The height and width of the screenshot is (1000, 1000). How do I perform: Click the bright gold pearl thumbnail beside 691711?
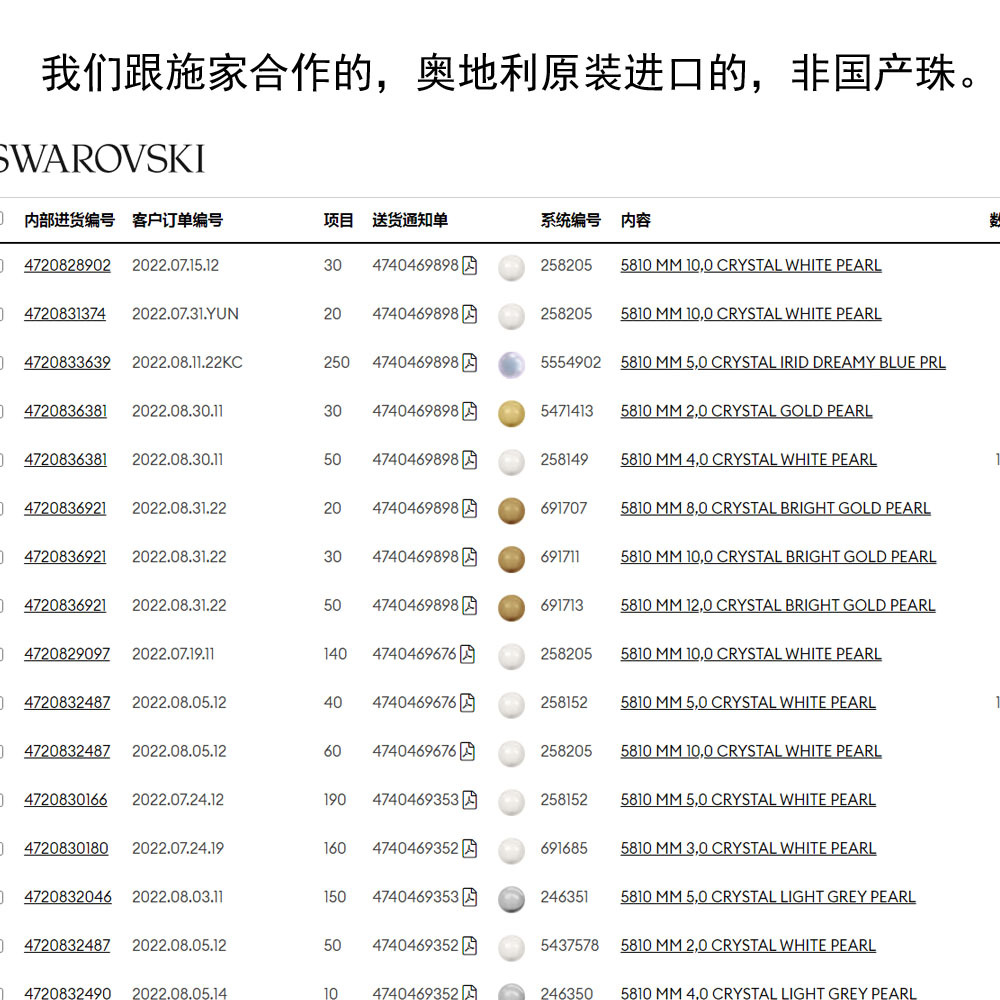tap(511, 559)
